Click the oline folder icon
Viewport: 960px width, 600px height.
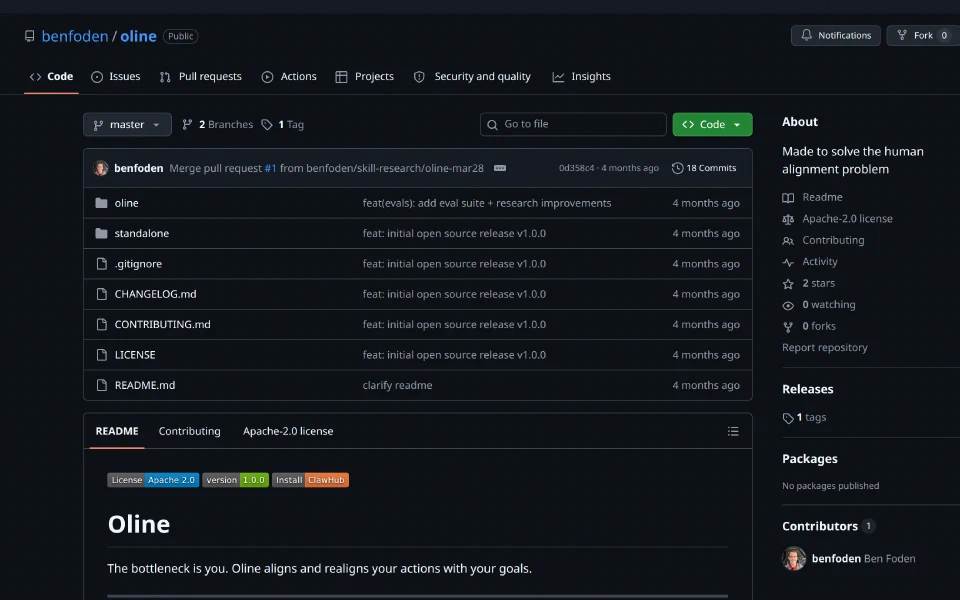pos(102,203)
